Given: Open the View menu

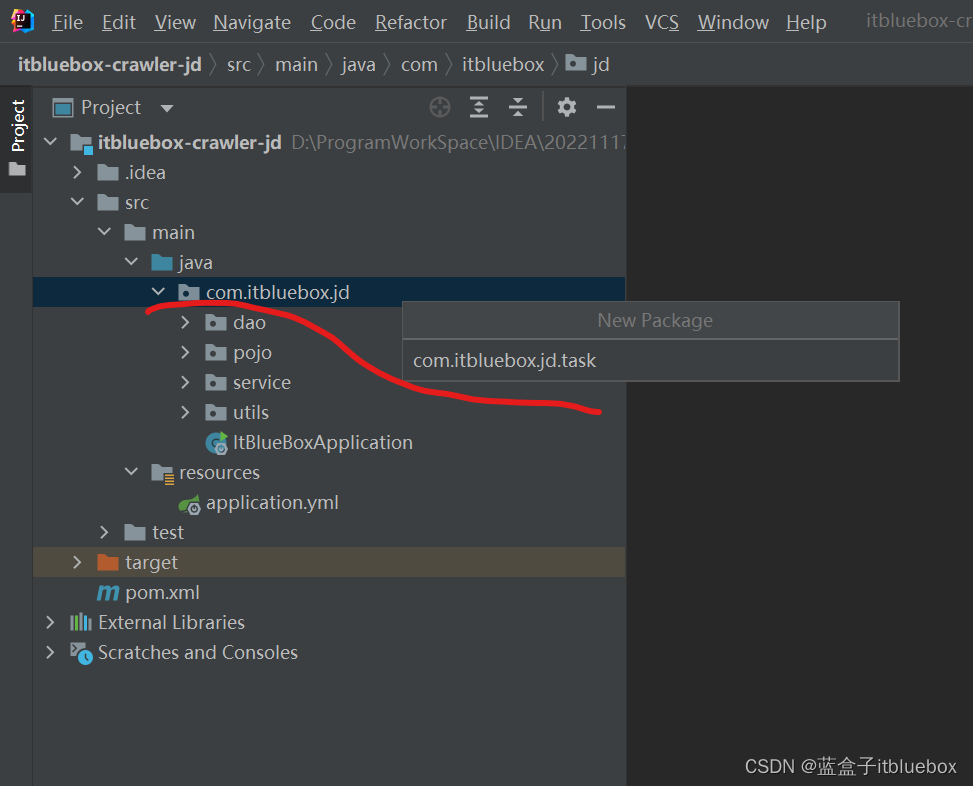Looking at the screenshot, I should 175,22.
